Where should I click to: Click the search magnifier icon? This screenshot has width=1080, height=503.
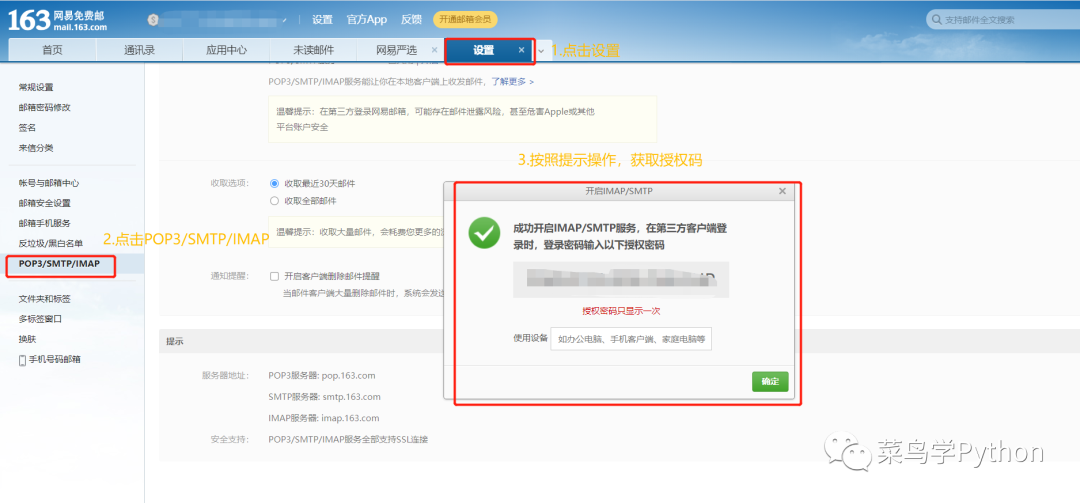pyautogui.click(x=936, y=20)
